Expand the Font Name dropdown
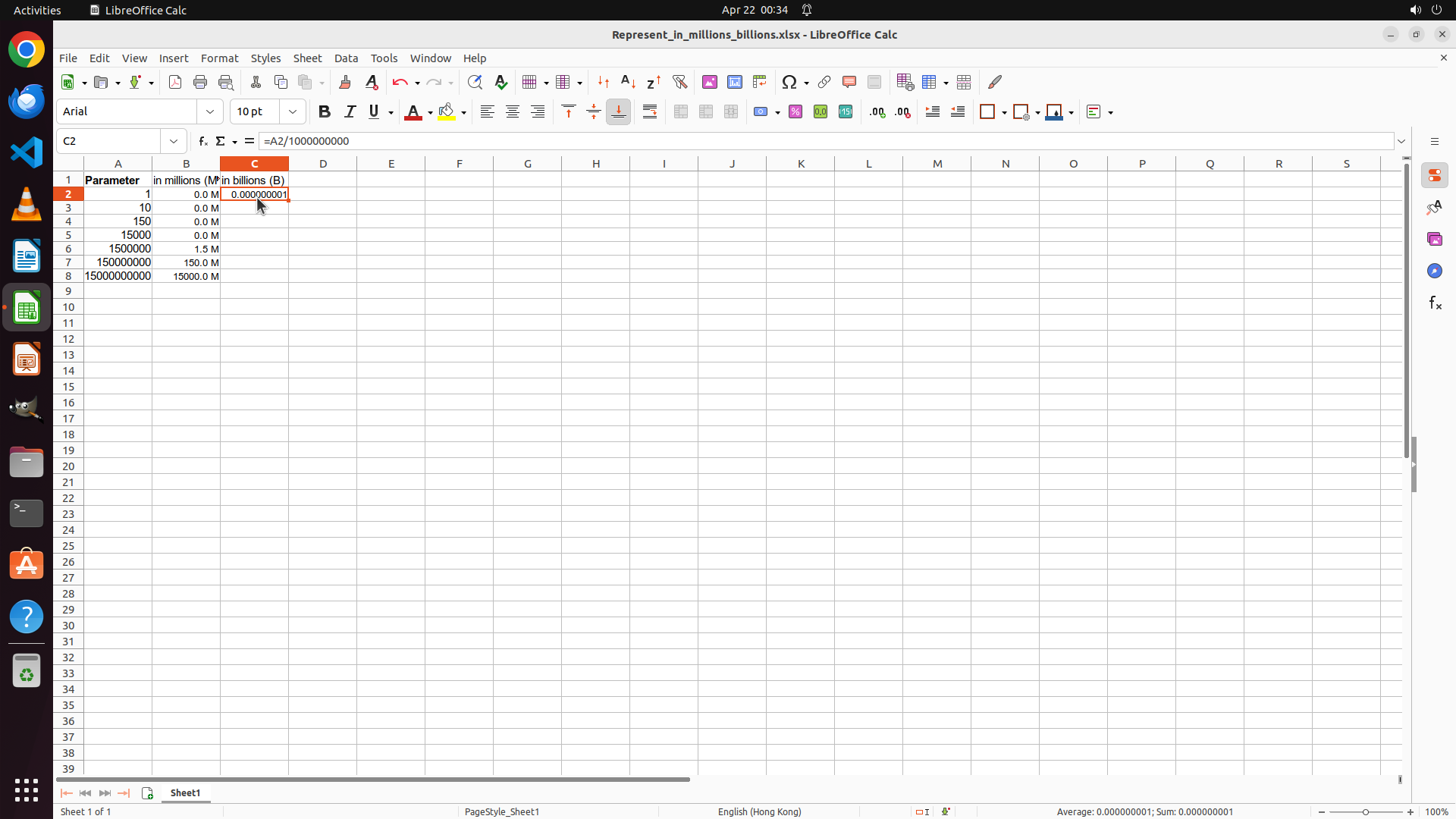1456x819 pixels. 210,111
